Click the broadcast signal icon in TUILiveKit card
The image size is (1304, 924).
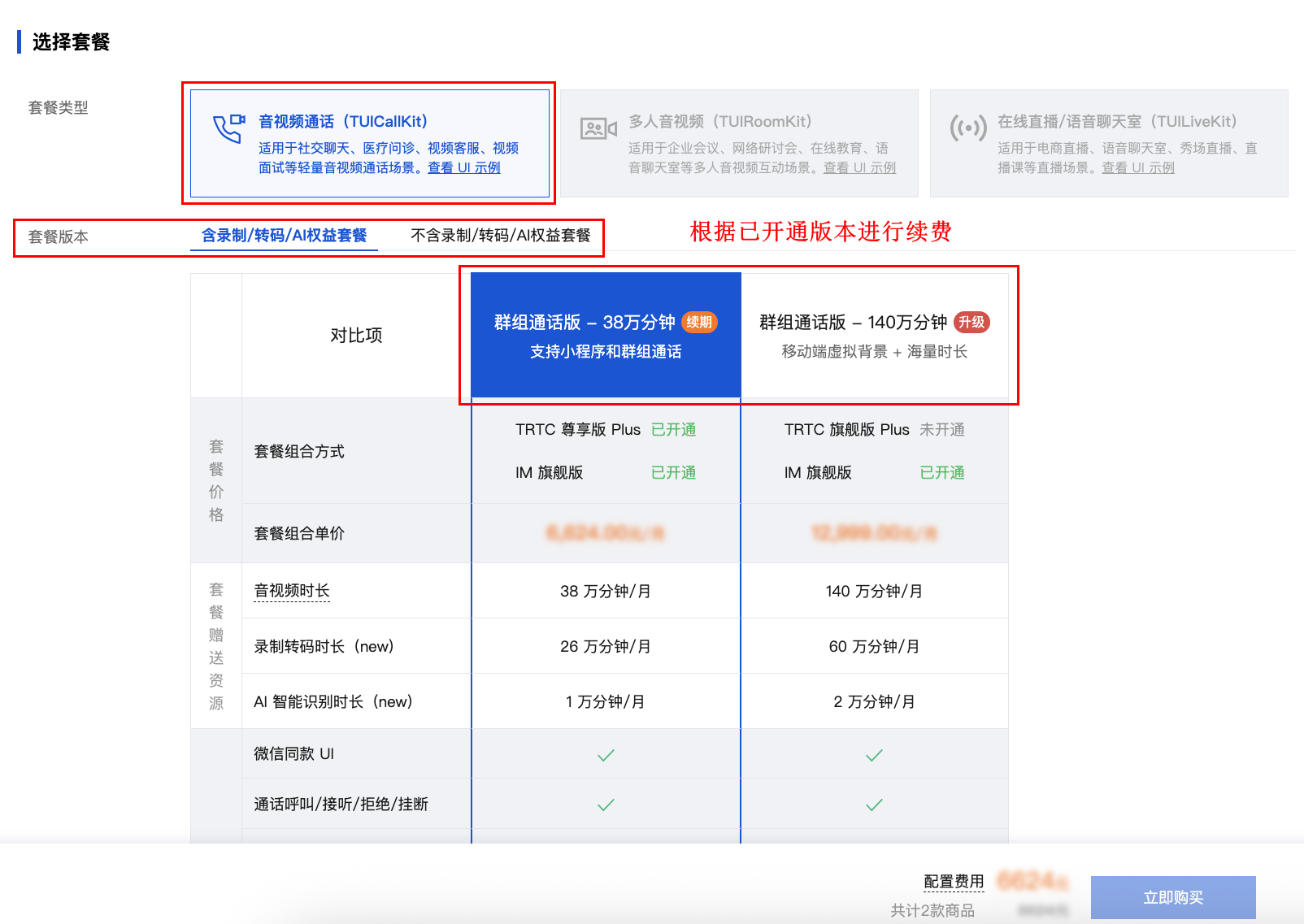(968, 128)
